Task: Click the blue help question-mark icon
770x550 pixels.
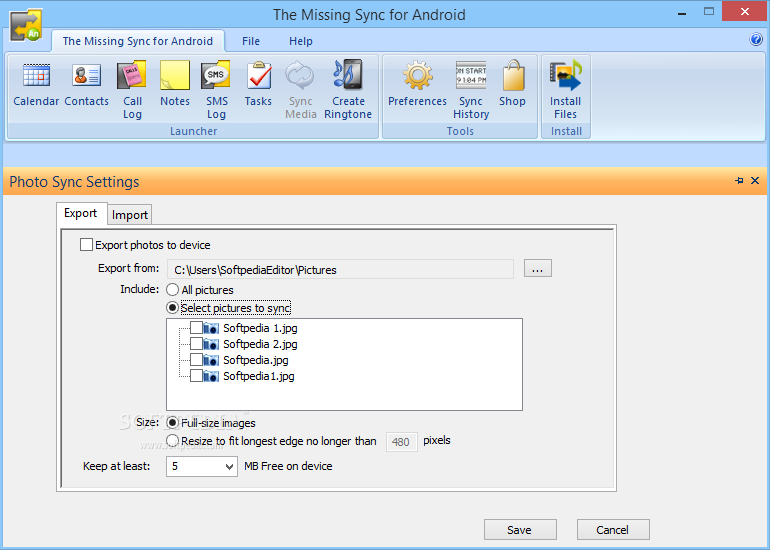Action: click(x=756, y=39)
